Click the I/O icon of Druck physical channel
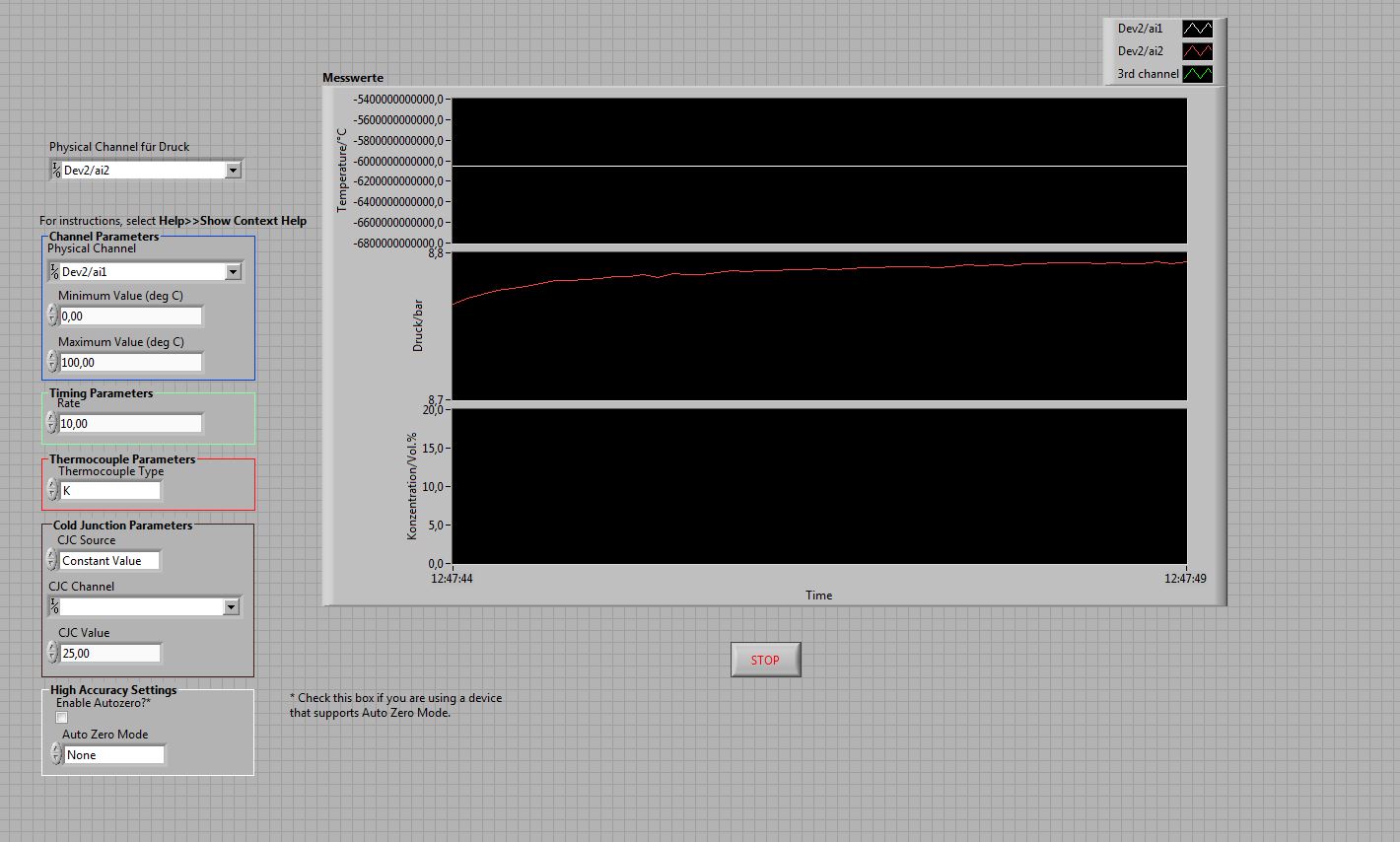Screen dimensions: 1400x842 [56, 170]
